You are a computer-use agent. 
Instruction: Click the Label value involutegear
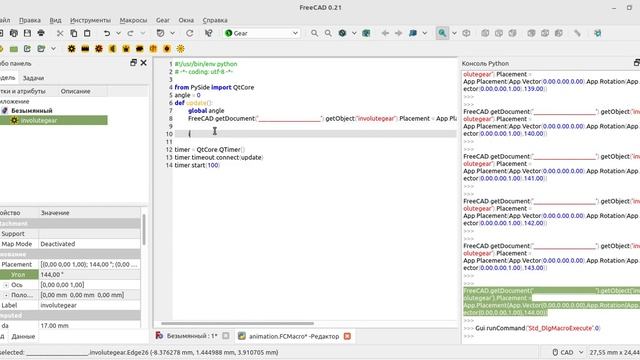pos(89,305)
